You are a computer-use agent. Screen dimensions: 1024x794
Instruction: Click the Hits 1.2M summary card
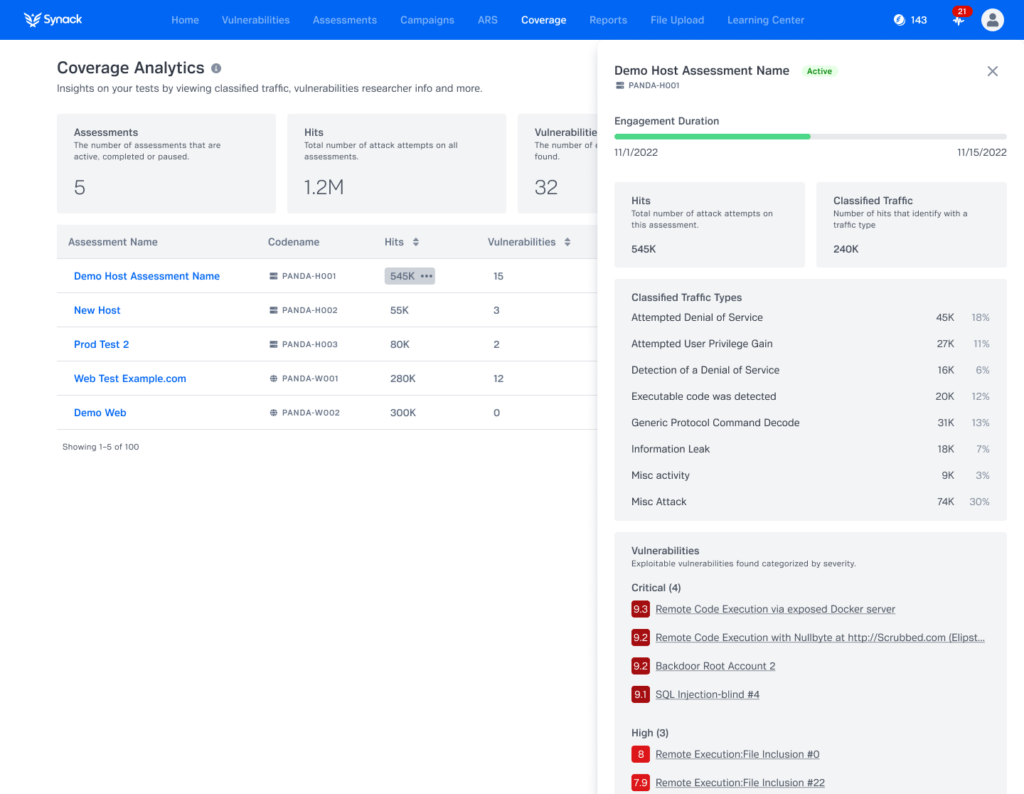click(x=396, y=163)
